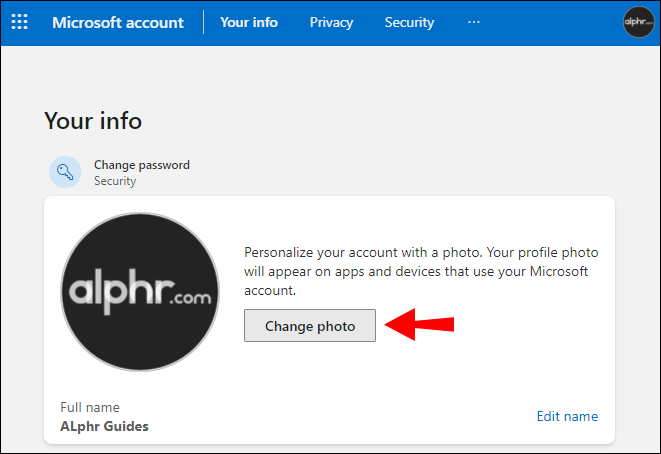Open the Change password link
Image resolution: width=661 pixels, height=454 pixels.
(x=141, y=165)
